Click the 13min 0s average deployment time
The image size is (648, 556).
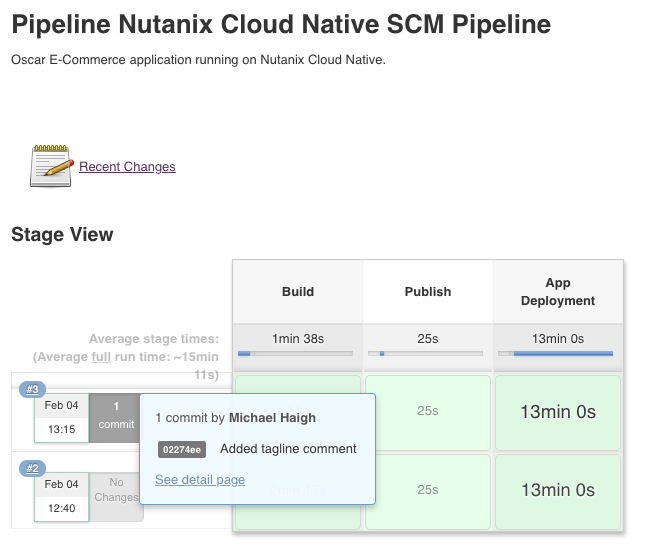coord(558,339)
